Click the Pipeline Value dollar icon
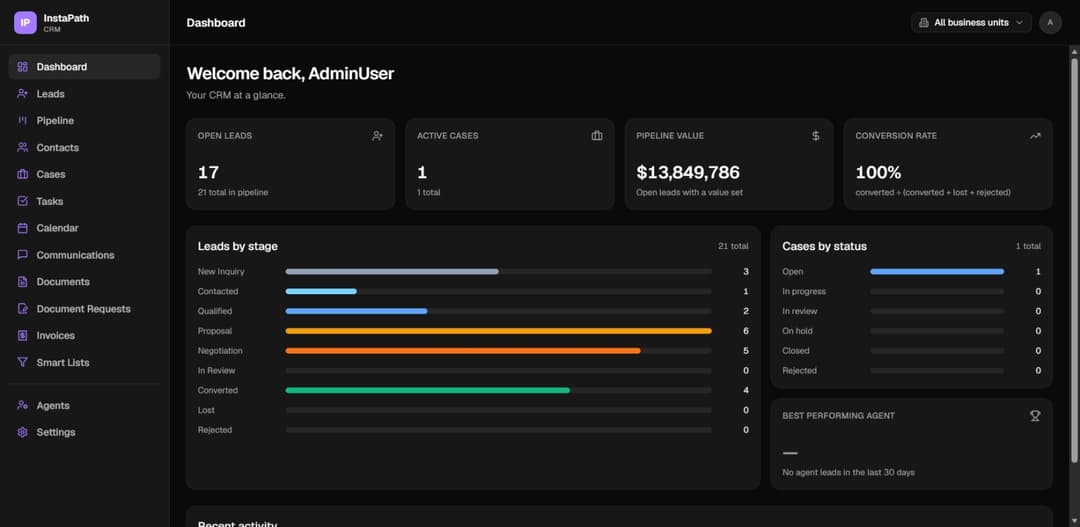 816,136
